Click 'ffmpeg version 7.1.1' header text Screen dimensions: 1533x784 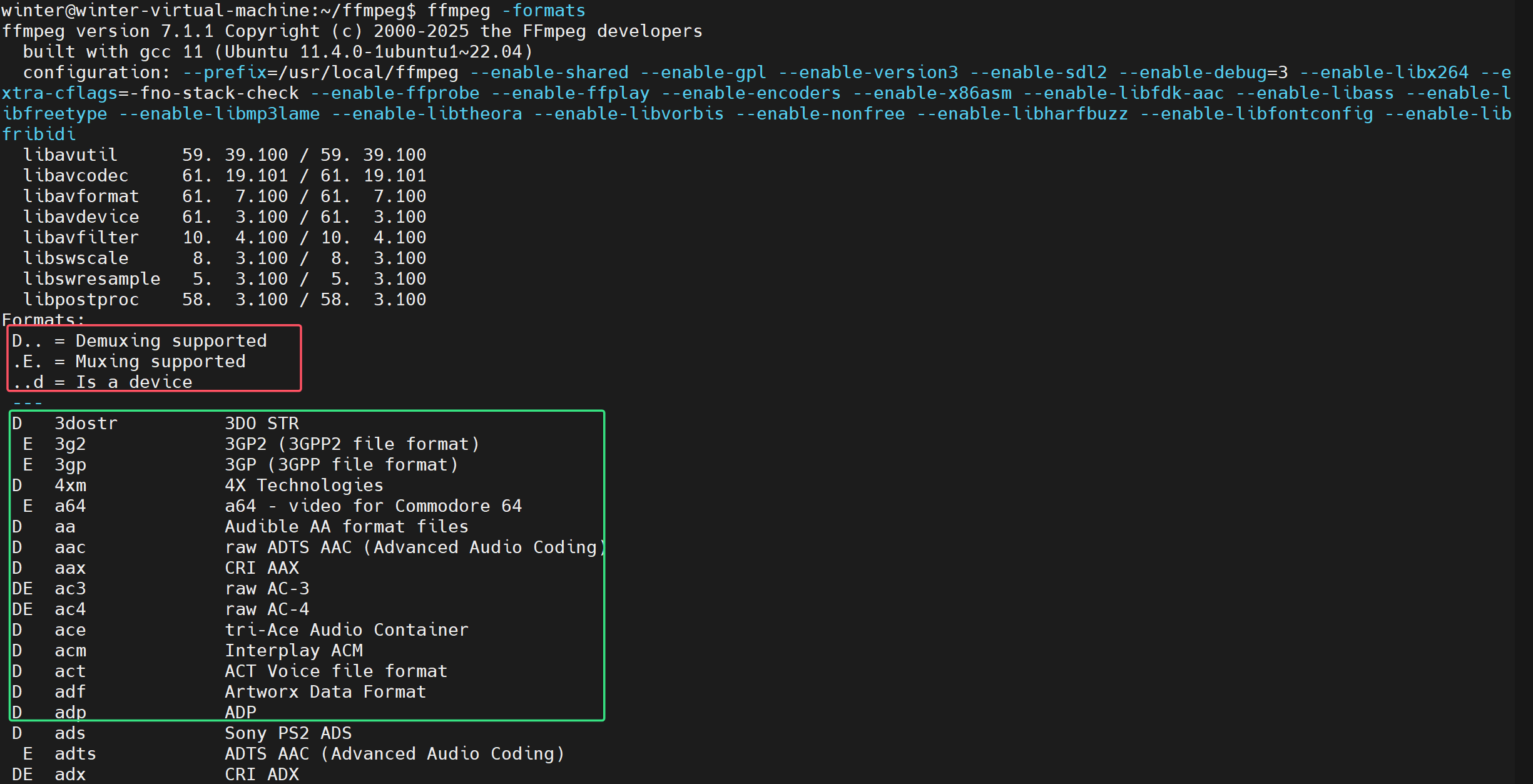click(x=108, y=31)
